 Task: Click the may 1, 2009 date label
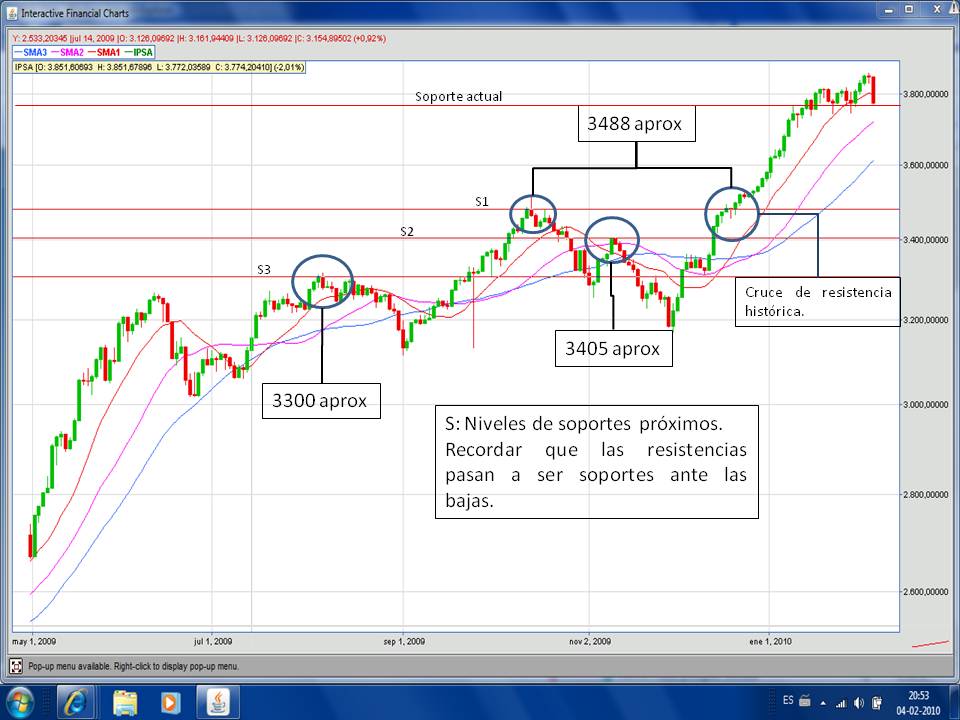(x=34, y=642)
